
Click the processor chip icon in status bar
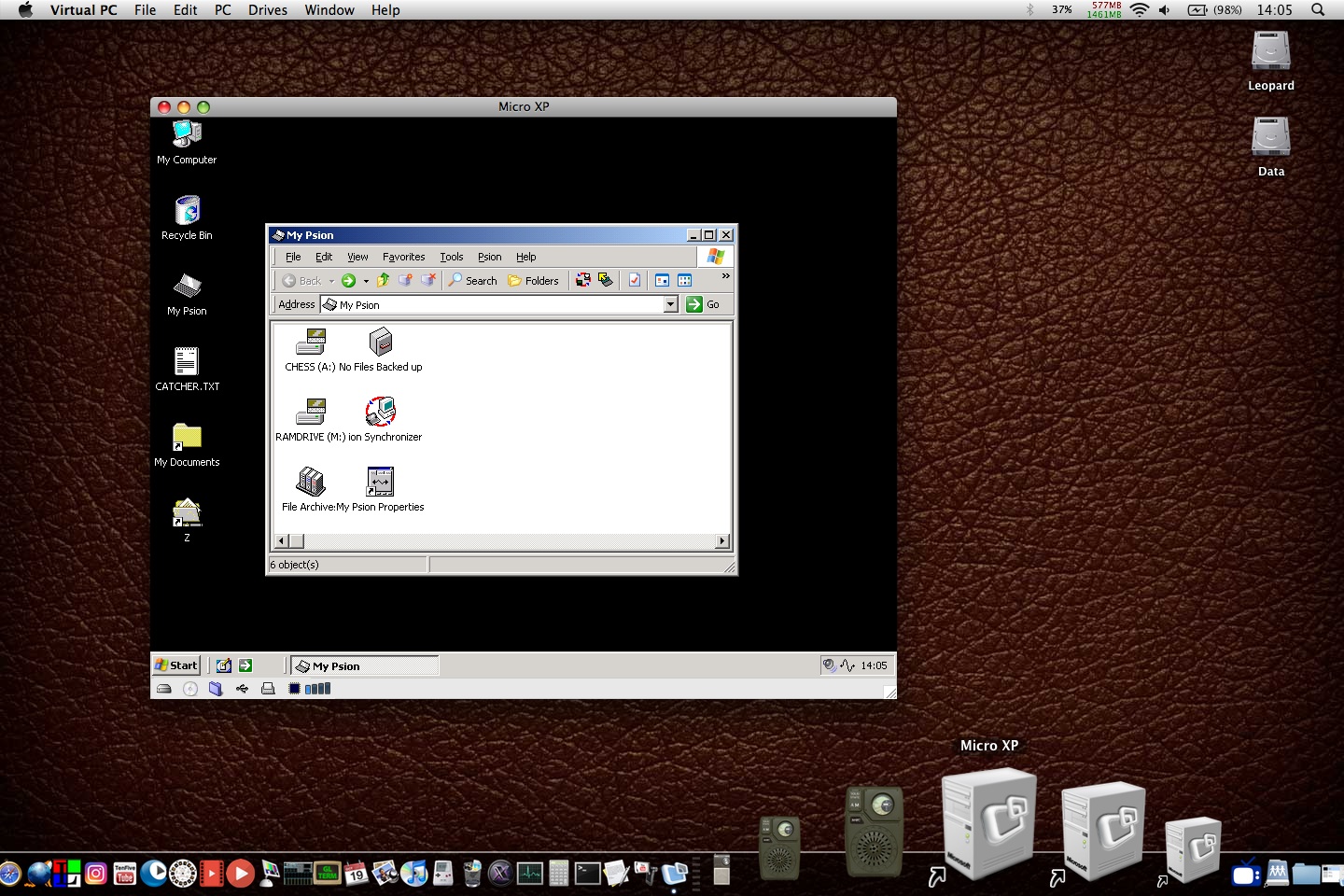(295, 689)
